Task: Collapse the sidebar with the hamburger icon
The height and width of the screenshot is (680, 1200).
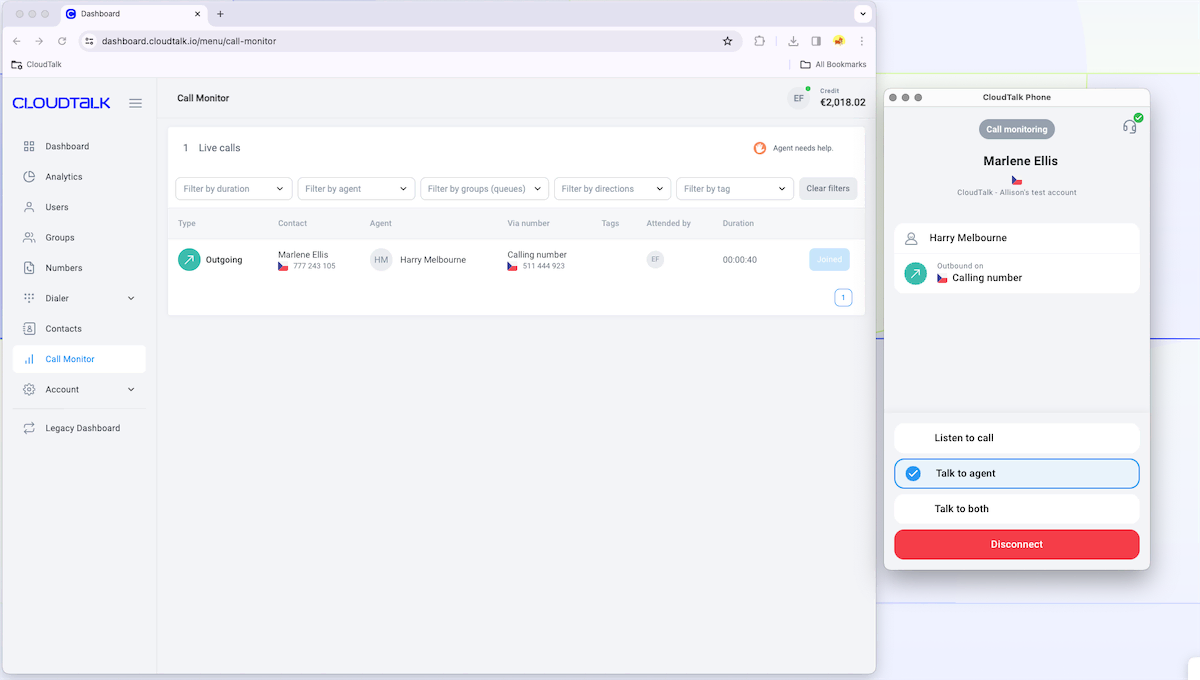Action: [x=135, y=102]
